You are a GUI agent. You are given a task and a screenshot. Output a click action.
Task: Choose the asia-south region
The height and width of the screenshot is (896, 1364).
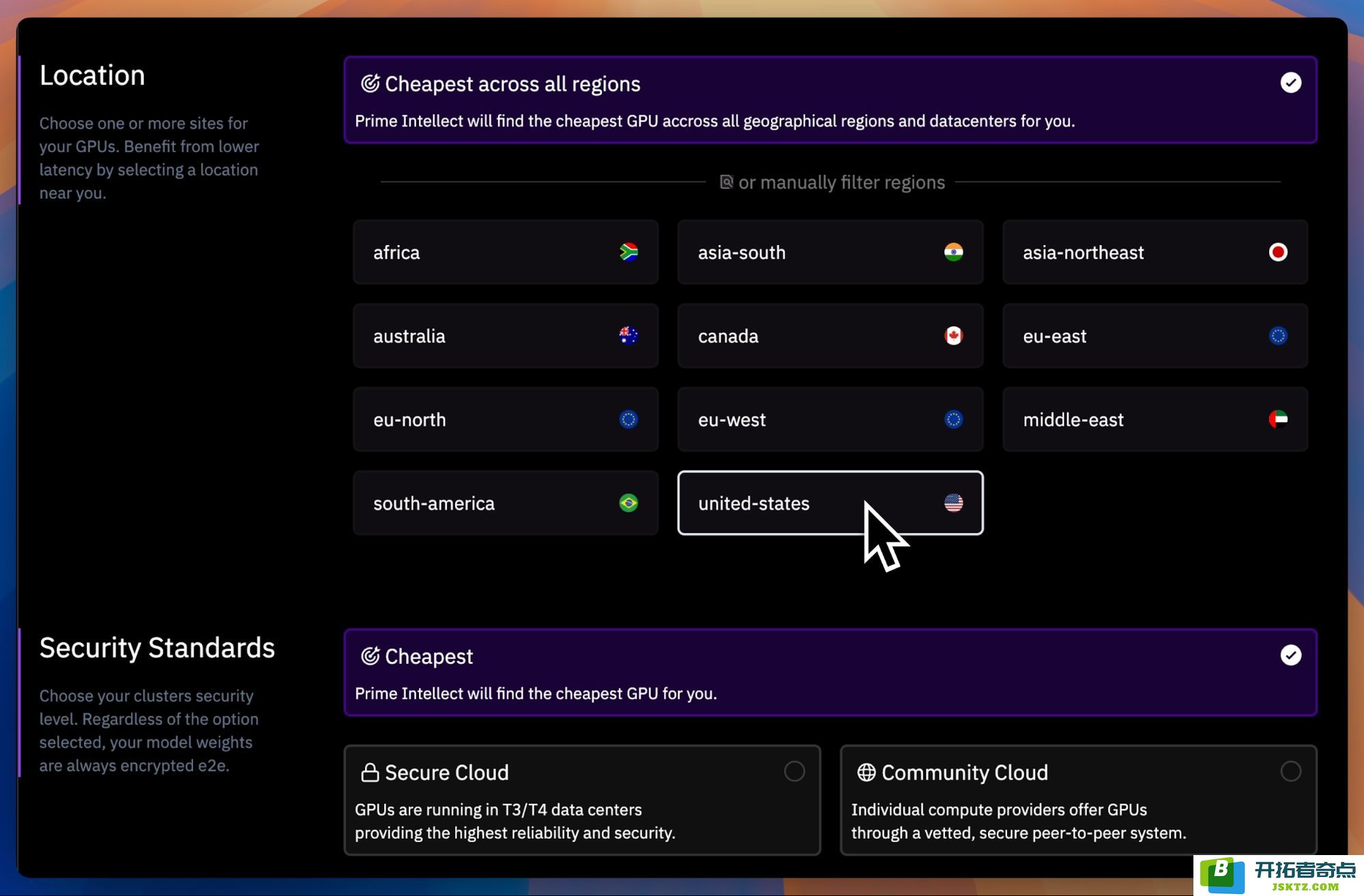[830, 252]
